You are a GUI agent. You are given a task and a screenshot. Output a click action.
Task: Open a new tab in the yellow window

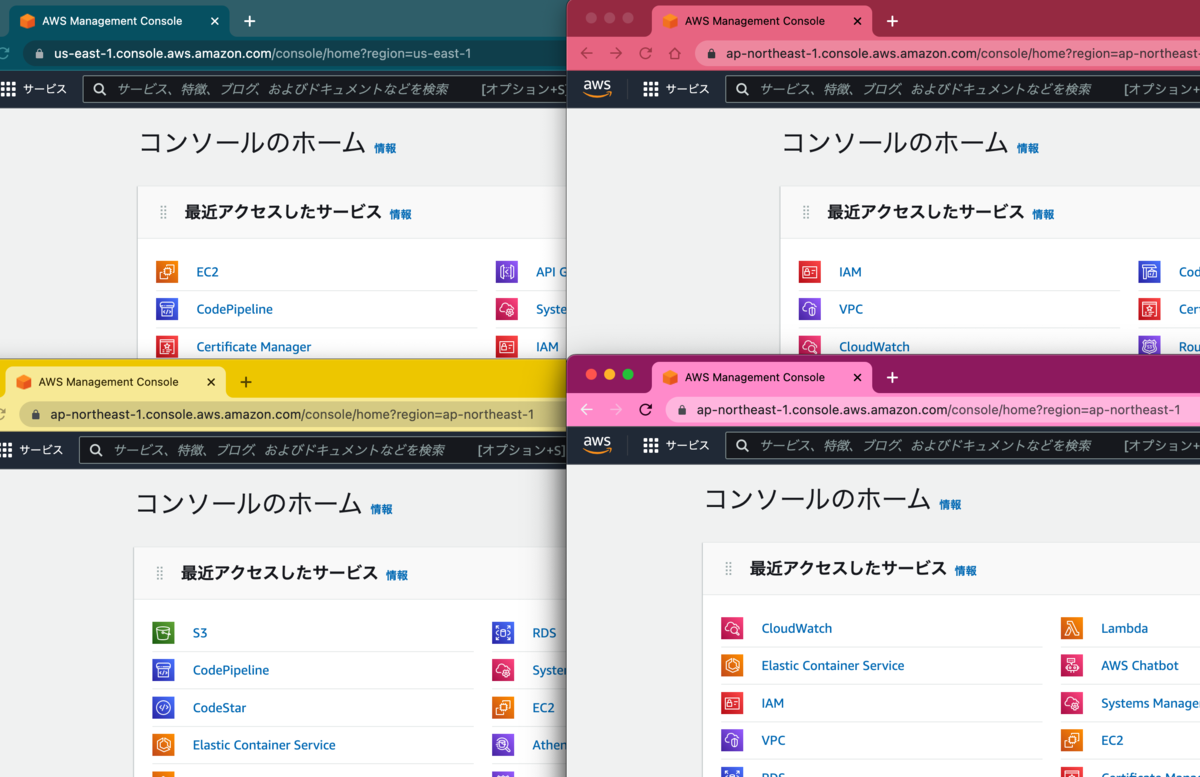coord(246,382)
